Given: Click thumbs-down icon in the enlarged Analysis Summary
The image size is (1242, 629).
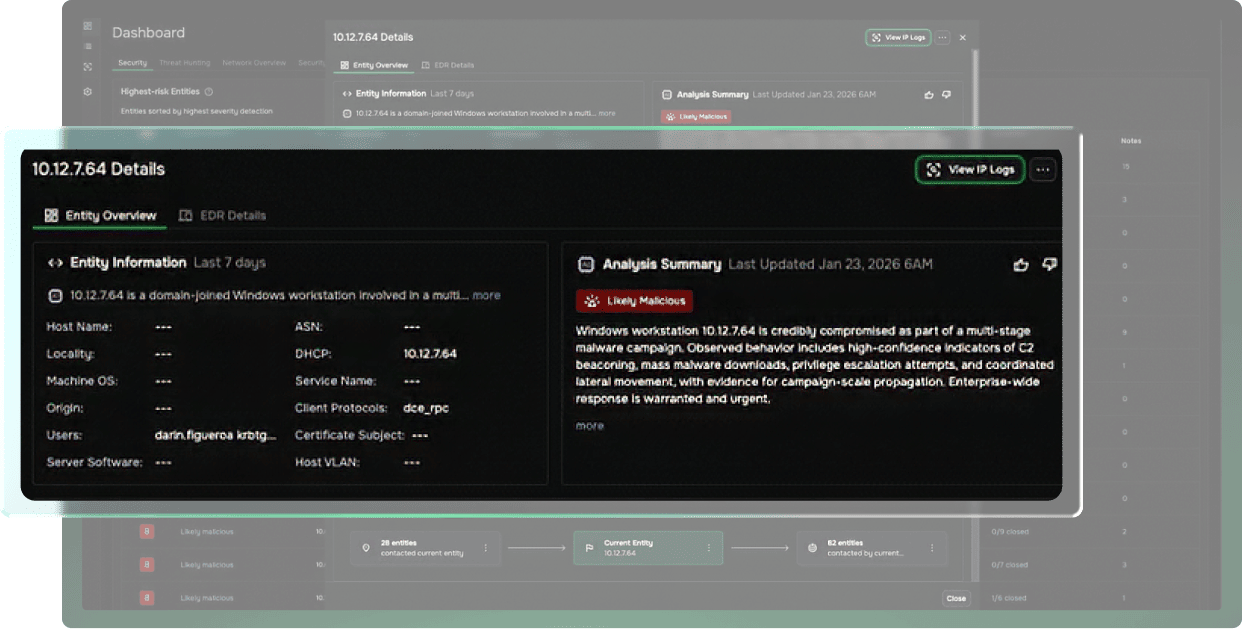Looking at the screenshot, I should click(x=1049, y=265).
